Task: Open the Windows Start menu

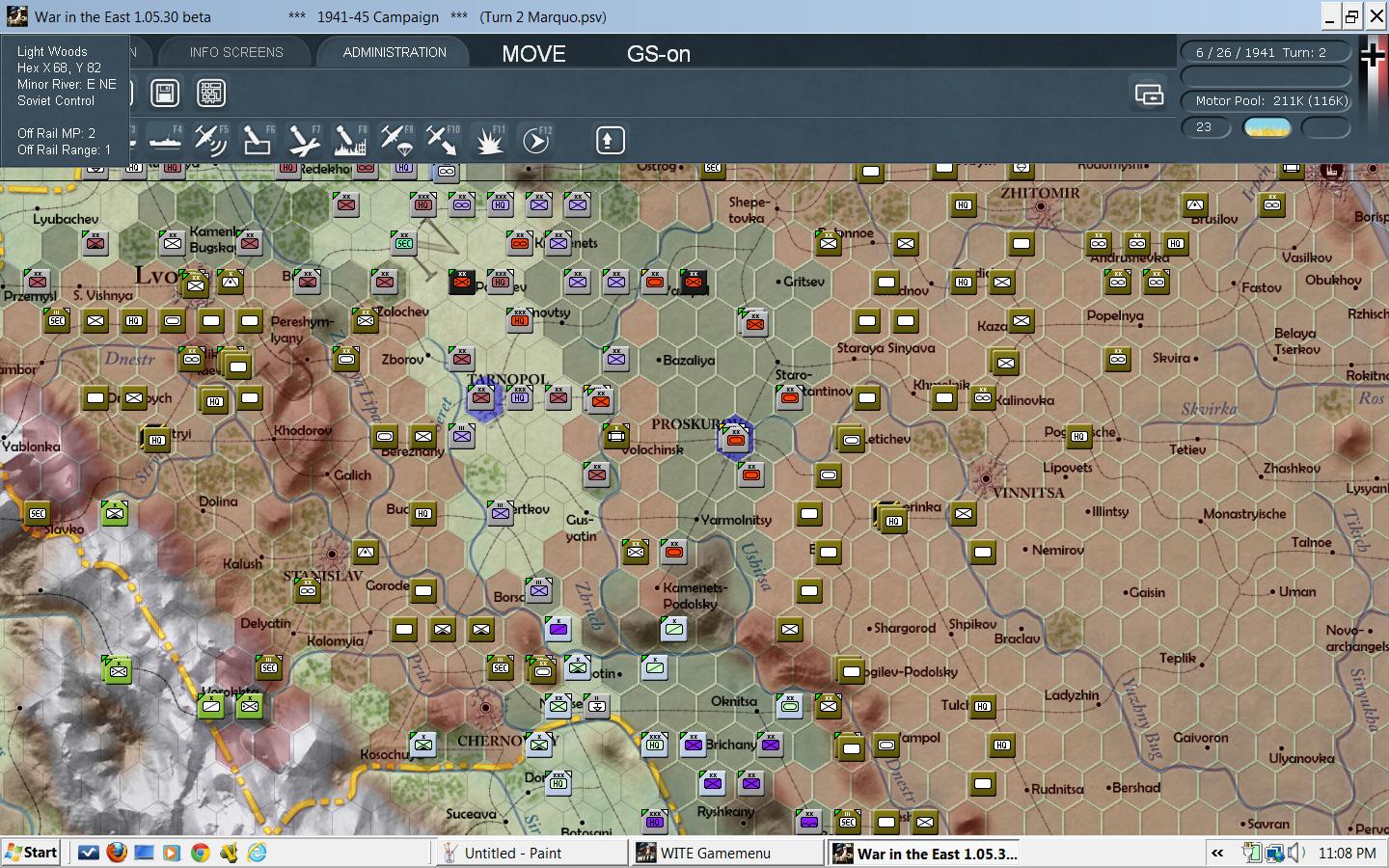Action: [x=32, y=853]
